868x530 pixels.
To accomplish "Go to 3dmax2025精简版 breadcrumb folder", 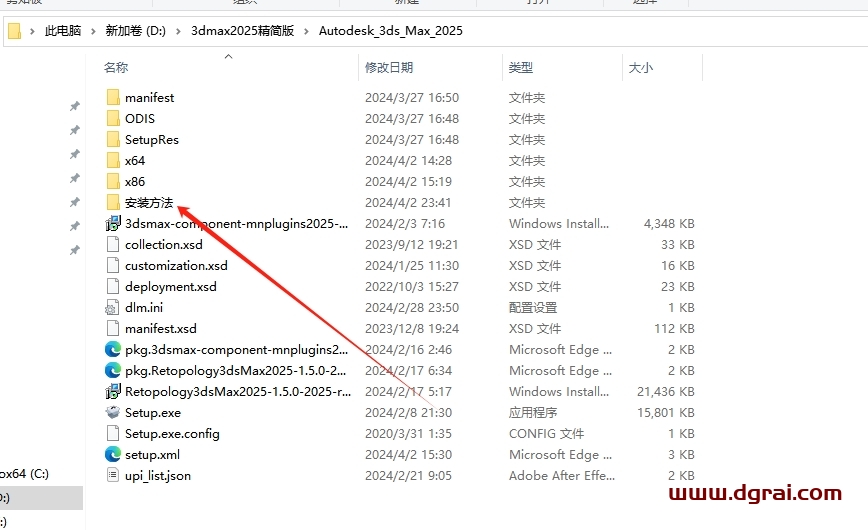I will [242, 31].
